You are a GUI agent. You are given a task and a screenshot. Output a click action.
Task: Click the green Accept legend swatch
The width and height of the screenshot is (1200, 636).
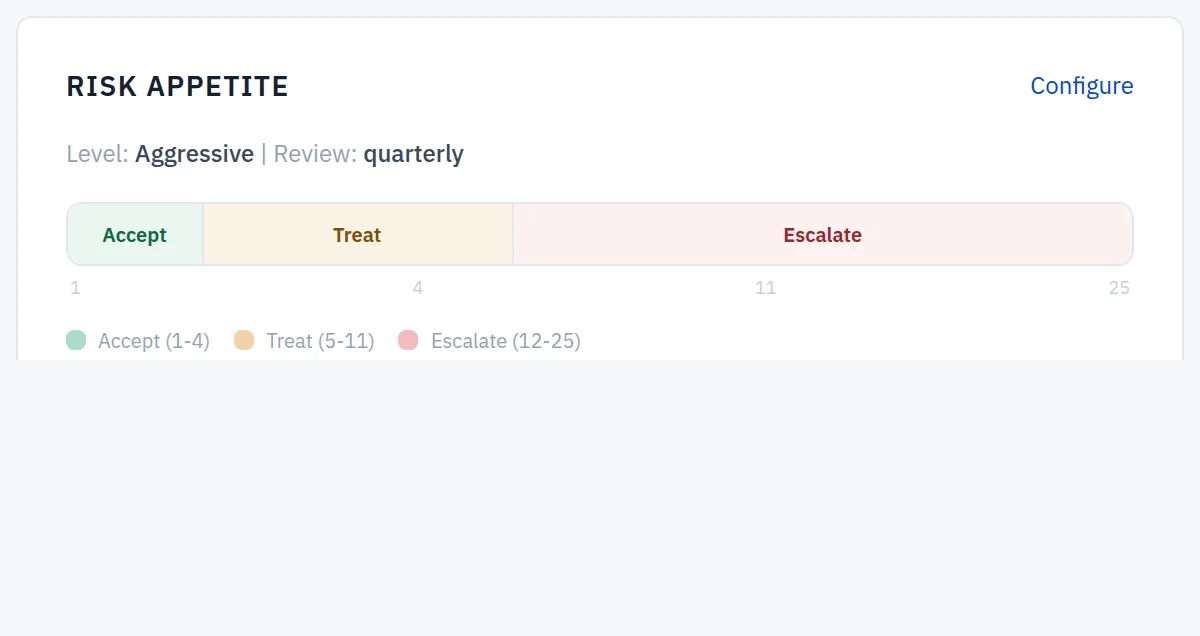click(x=76, y=340)
